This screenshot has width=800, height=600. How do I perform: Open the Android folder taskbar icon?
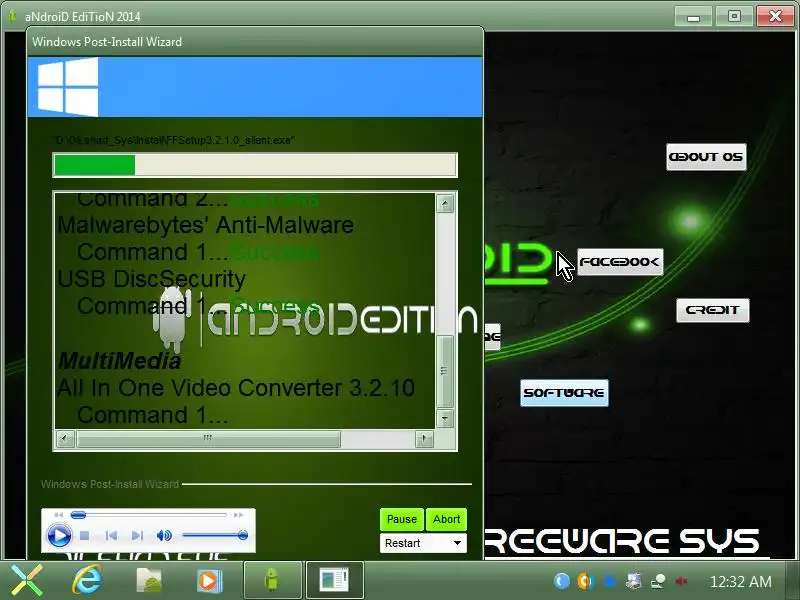(x=149, y=581)
